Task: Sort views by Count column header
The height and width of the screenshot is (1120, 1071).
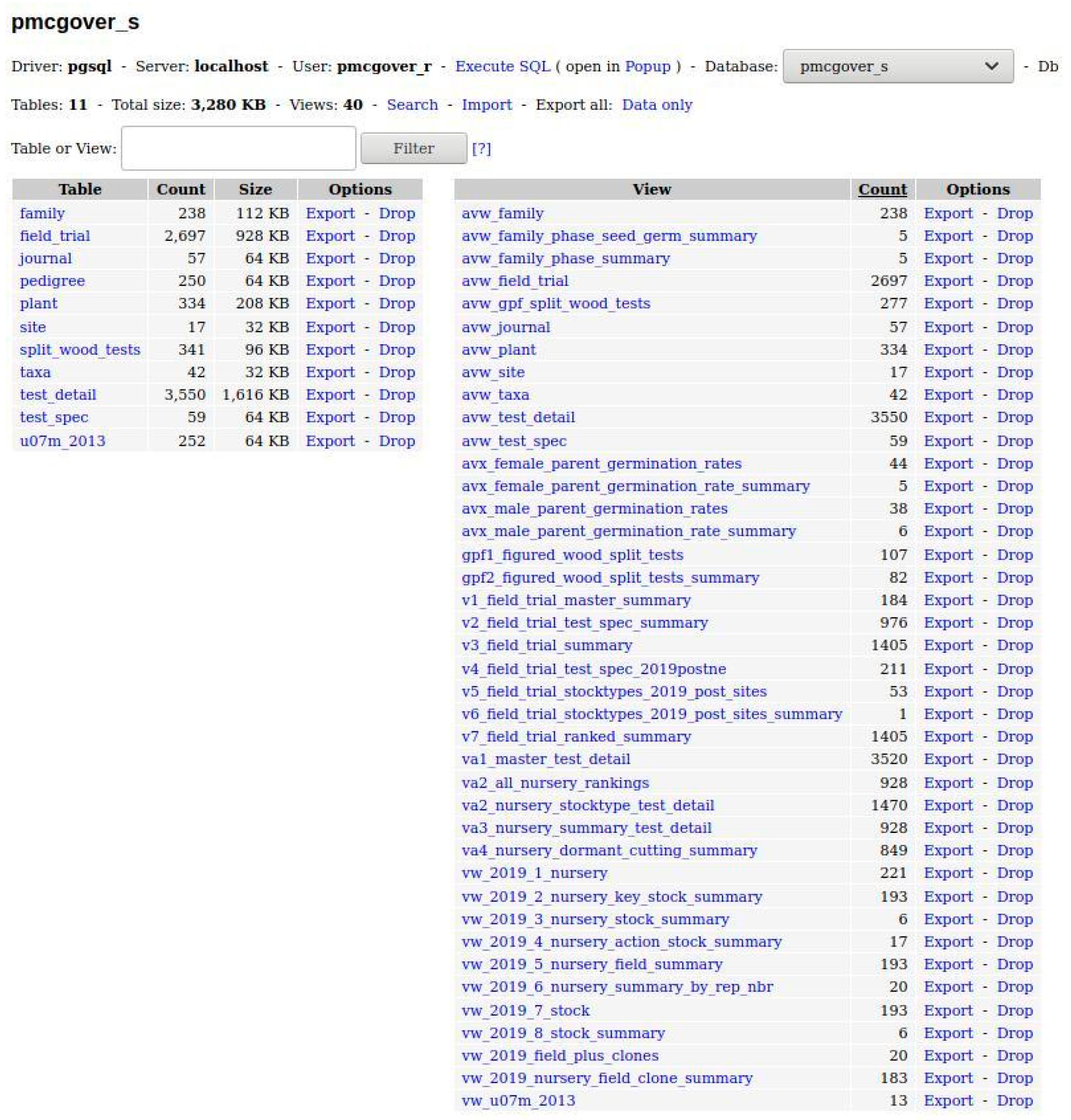Action: coord(882,190)
